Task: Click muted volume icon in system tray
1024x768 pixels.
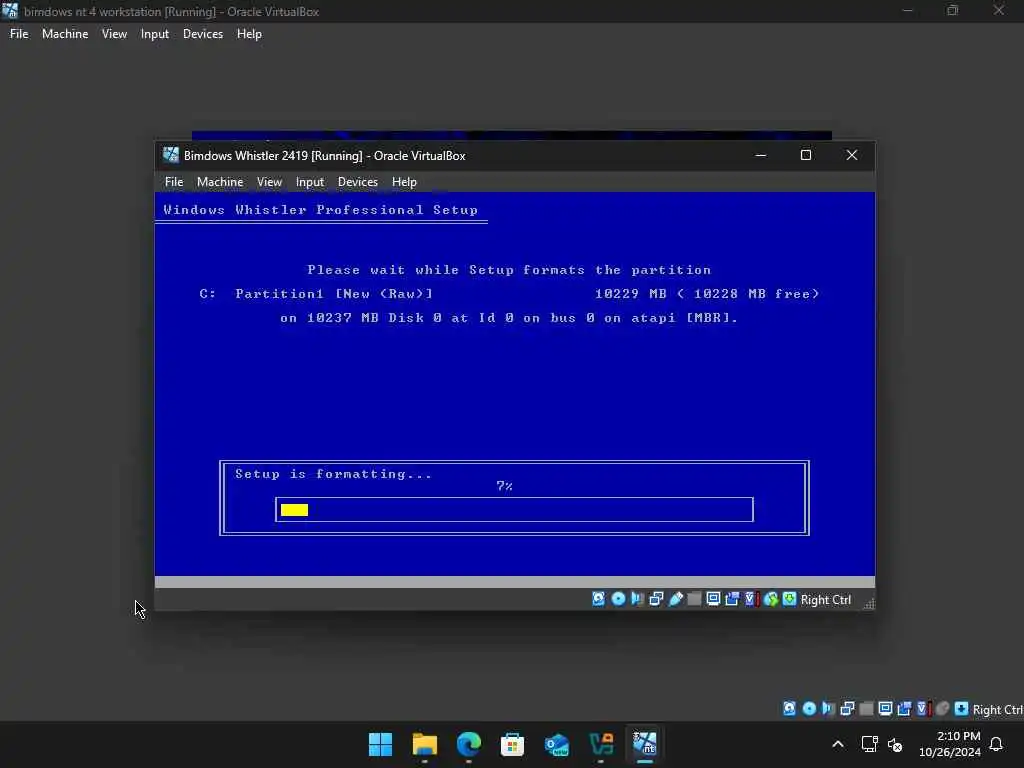Action: click(895, 744)
